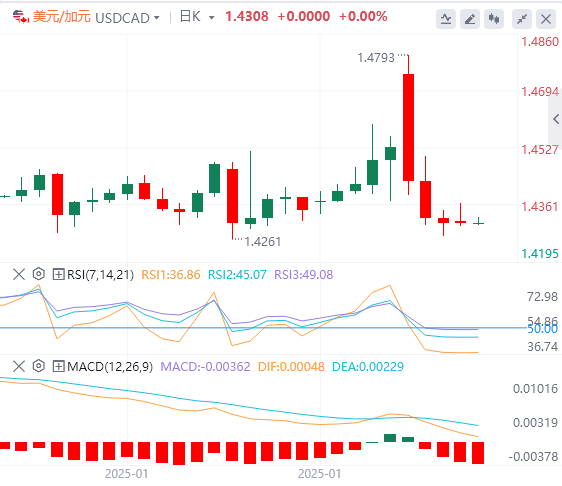Click the DEA:0.00229 value

coord(368,367)
